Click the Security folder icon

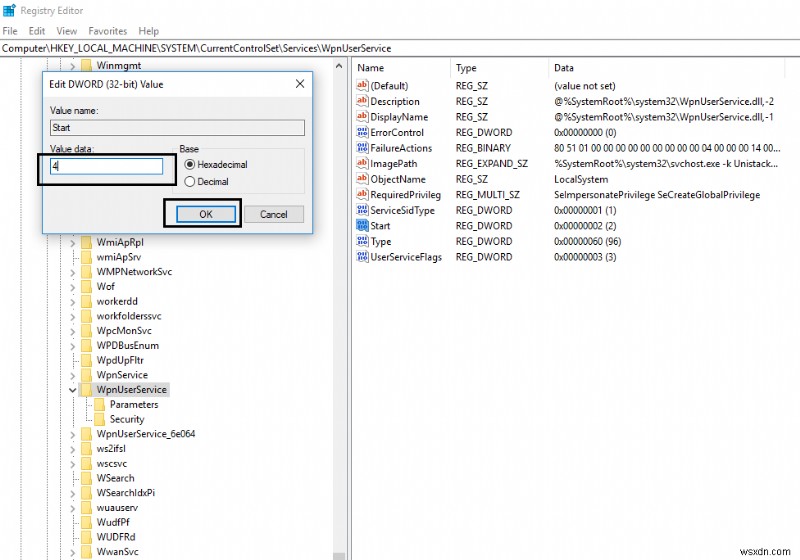[100, 419]
